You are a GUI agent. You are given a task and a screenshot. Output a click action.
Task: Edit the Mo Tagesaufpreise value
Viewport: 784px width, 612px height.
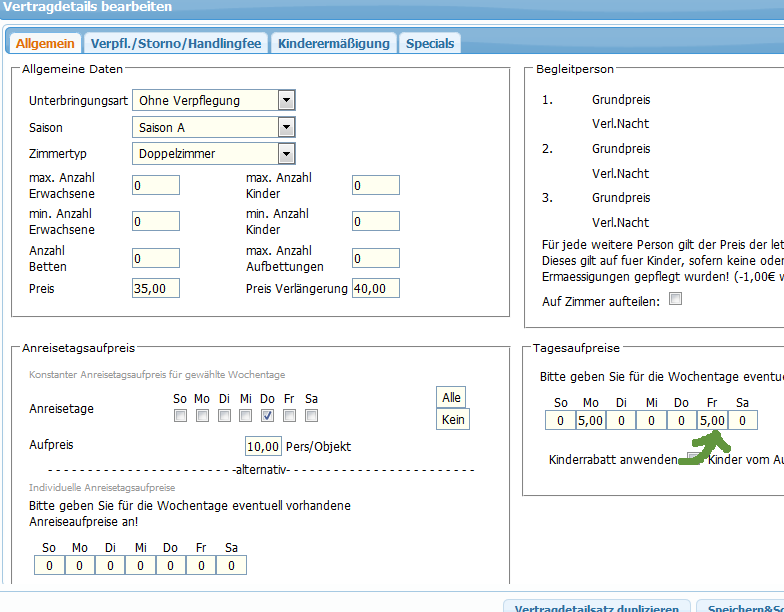click(x=591, y=421)
